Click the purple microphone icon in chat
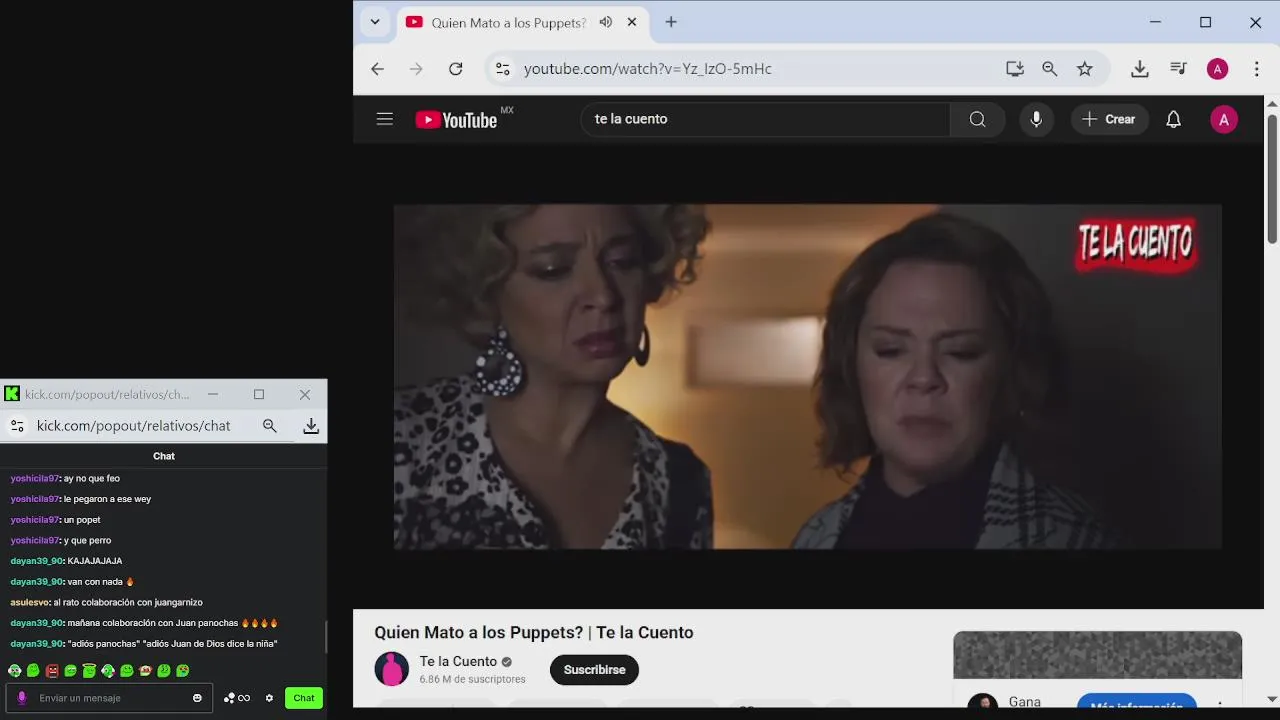Viewport: 1280px width, 720px height. tap(22, 698)
